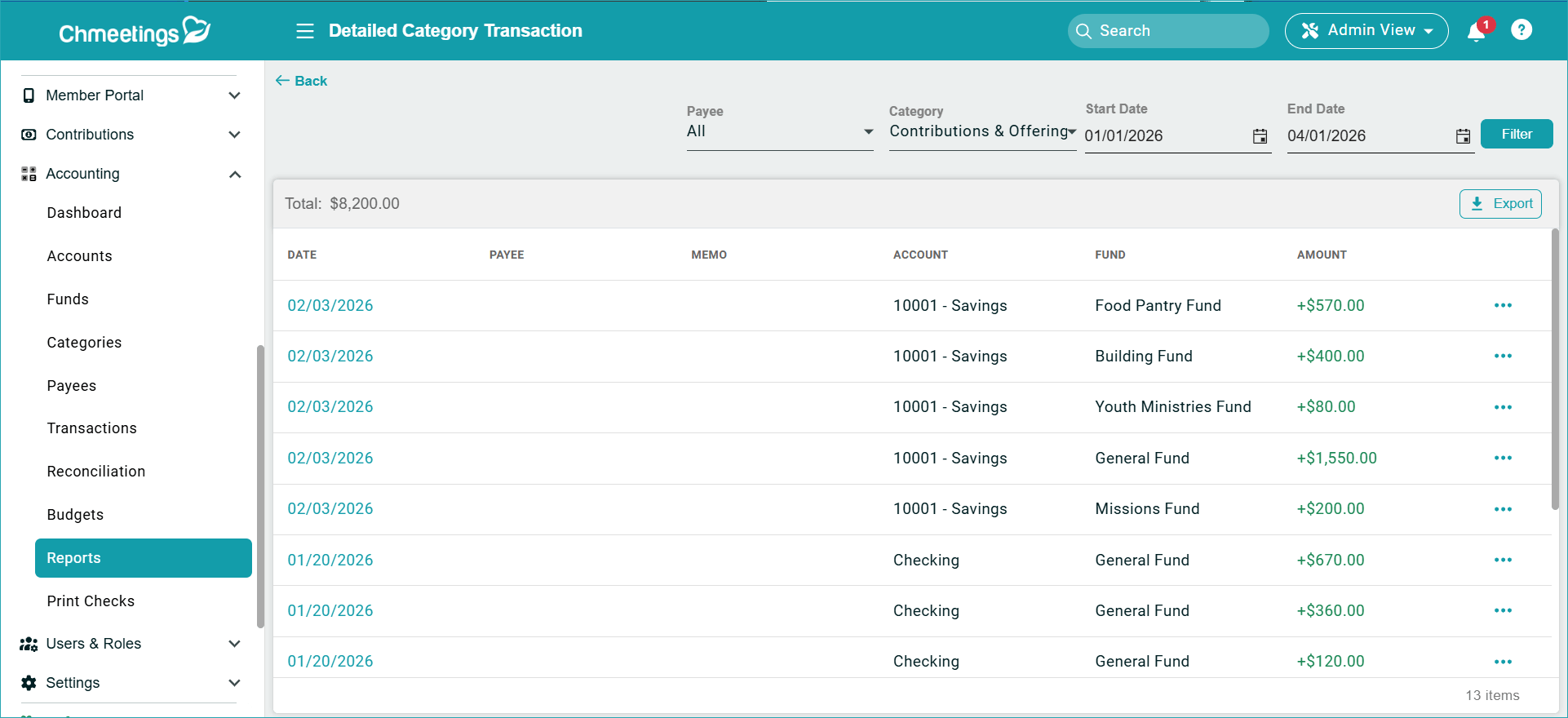Open the Transactions menu item

tap(91, 428)
